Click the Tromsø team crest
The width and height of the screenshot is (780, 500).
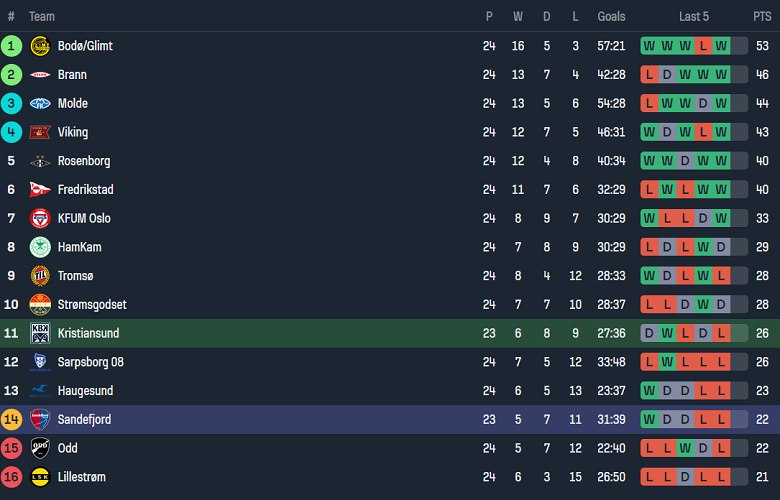(x=40, y=276)
